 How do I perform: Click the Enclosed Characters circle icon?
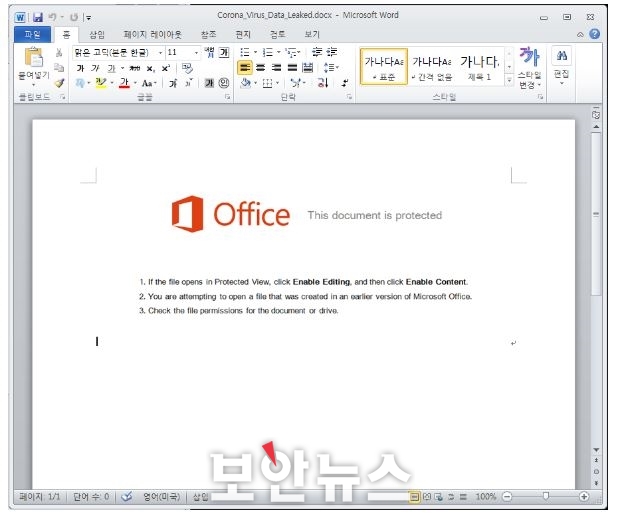point(224,83)
